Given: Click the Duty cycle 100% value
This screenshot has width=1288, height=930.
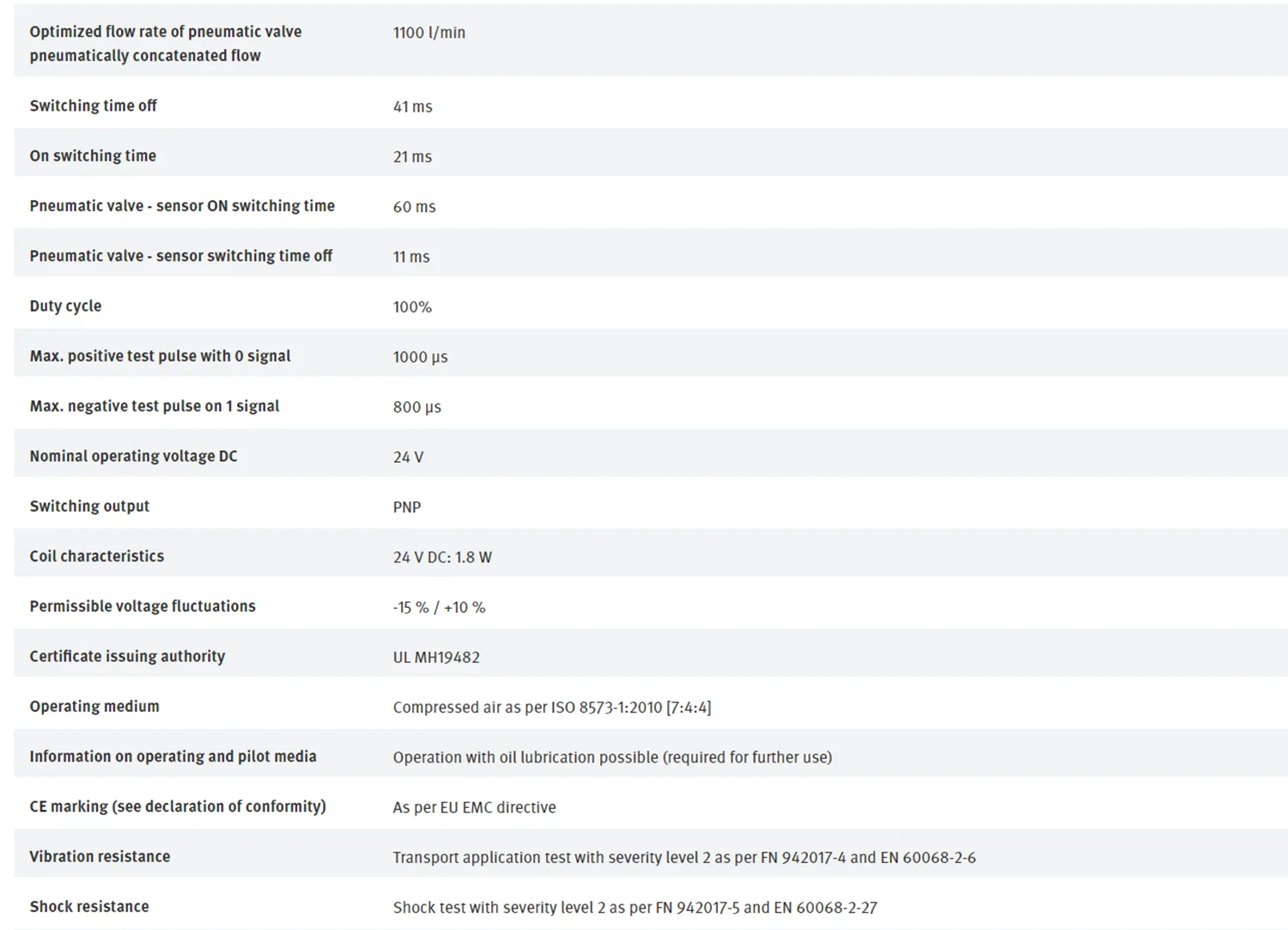Looking at the screenshot, I should pyautogui.click(x=412, y=307).
